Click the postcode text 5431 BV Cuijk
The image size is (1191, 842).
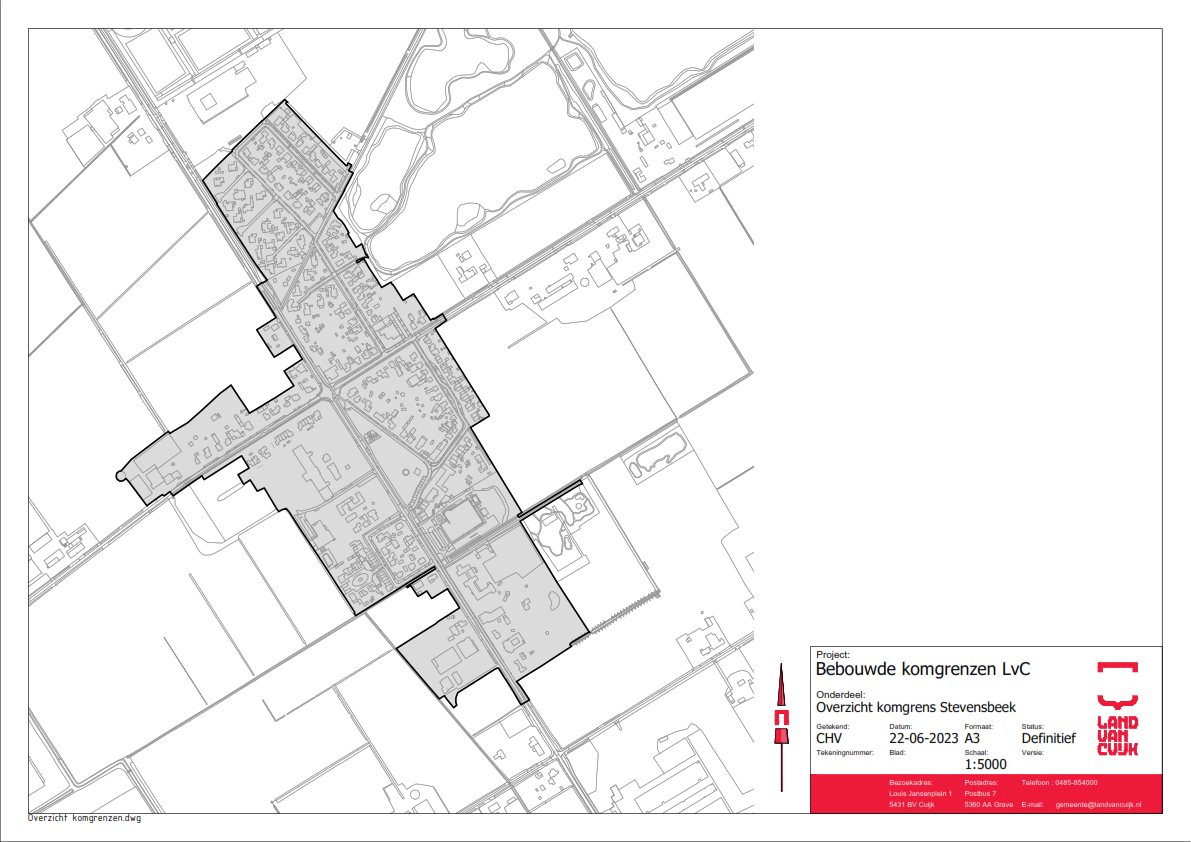(x=911, y=805)
